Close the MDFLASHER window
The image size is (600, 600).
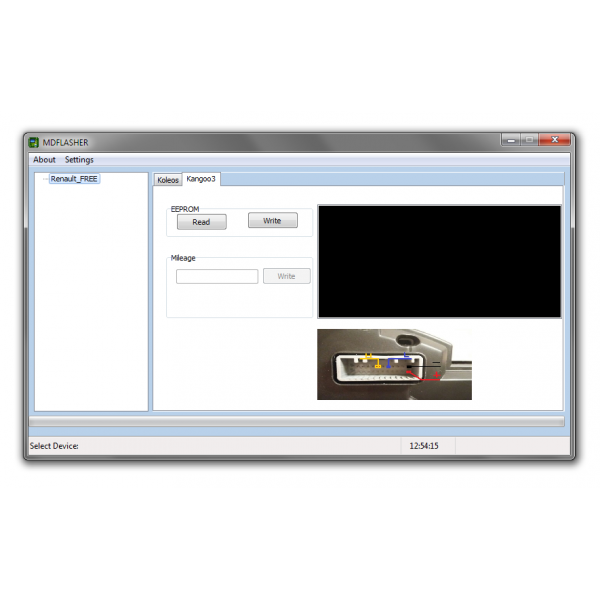[x=554, y=140]
